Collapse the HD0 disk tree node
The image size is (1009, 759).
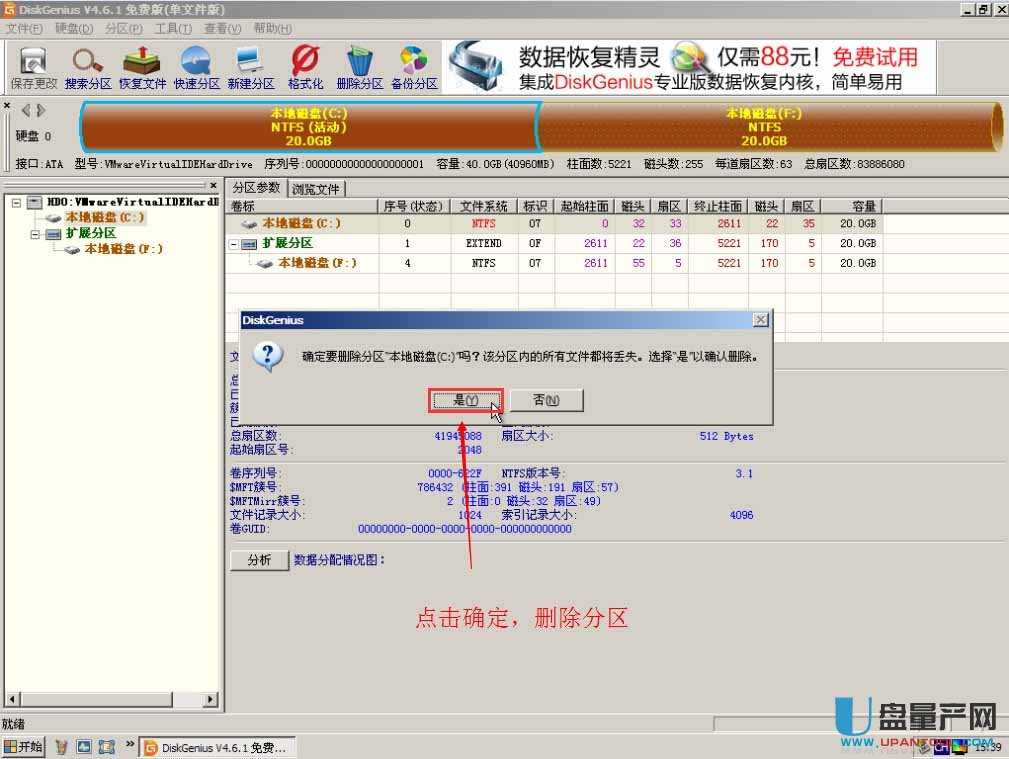click(17, 202)
